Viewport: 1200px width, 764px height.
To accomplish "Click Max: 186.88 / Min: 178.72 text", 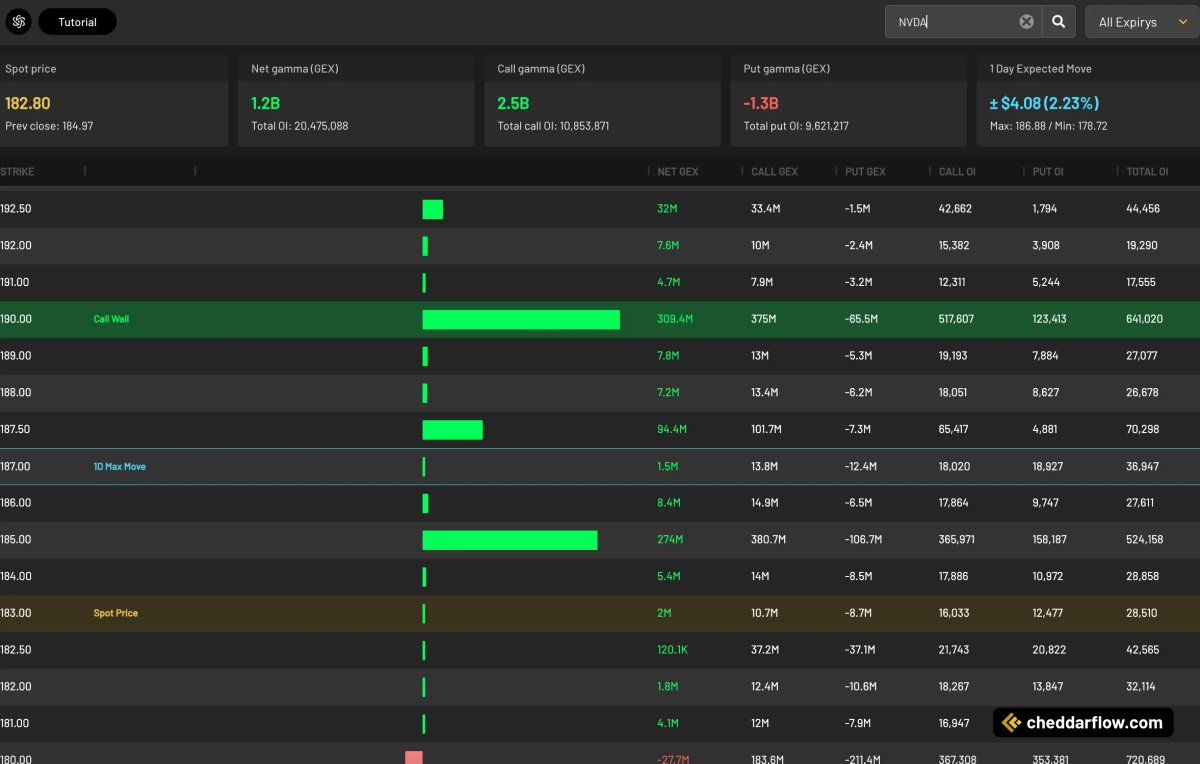I will [1048, 126].
